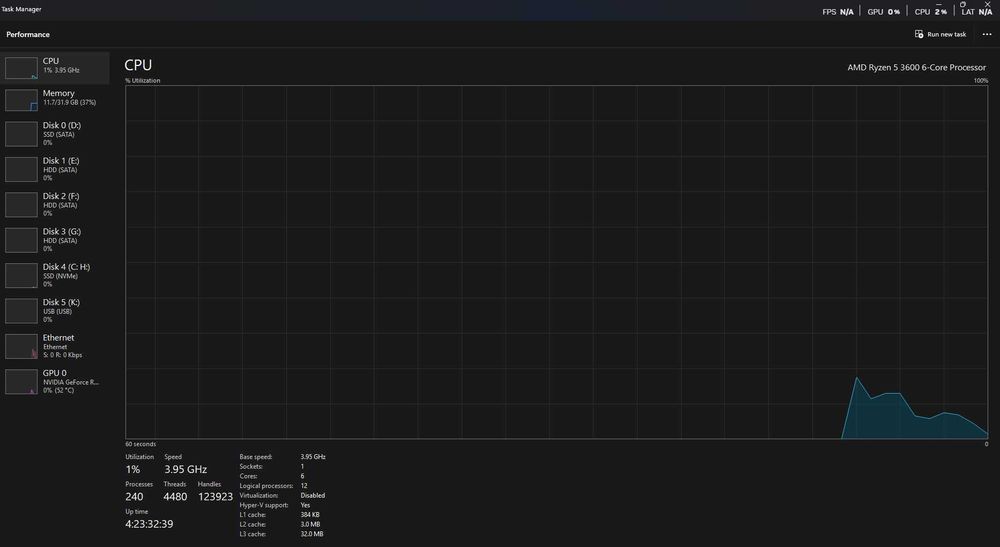Open the three-dot more options menu
Screen dimensions: 1000x547
tap(987, 34)
